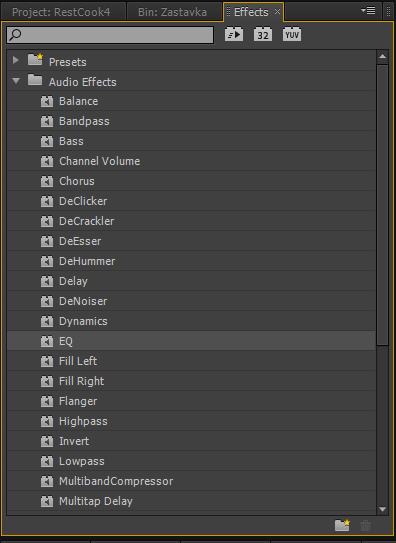396x543 pixels.
Task: Select the Delay effect label
Action: click(x=73, y=282)
